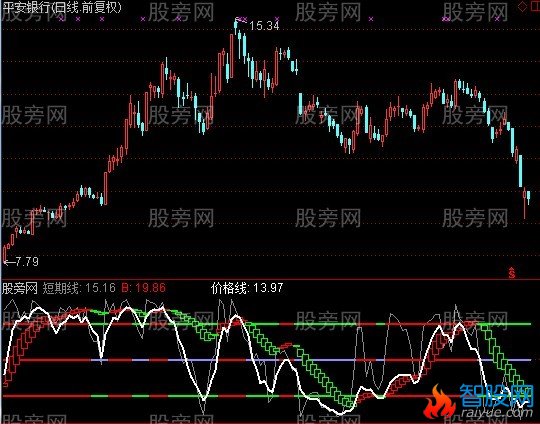Click the 15.34 high price label
This screenshot has height=424, width=540.
pos(264,26)
